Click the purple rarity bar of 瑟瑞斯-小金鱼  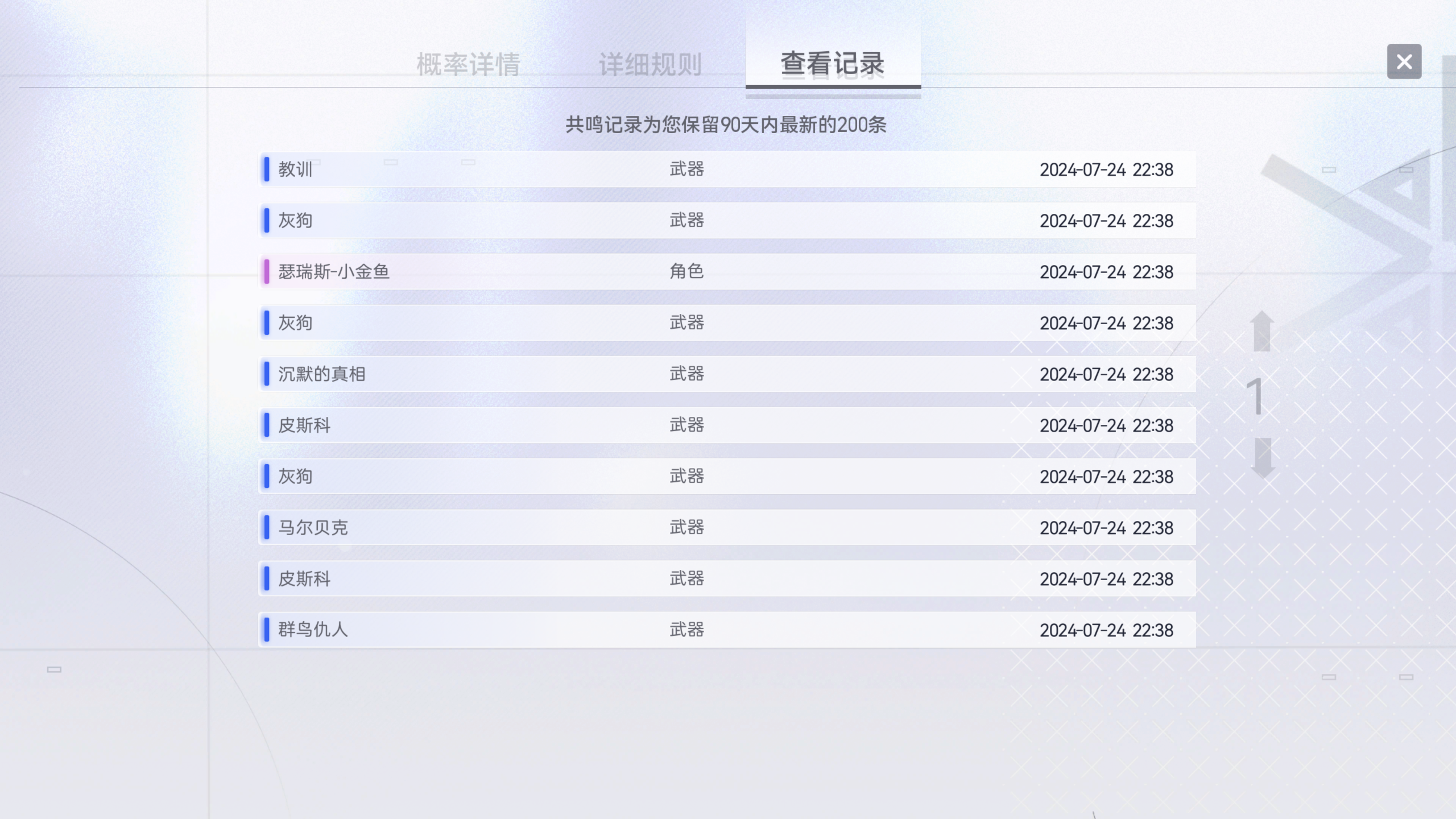pyautogui.click(x=266, y=272)
